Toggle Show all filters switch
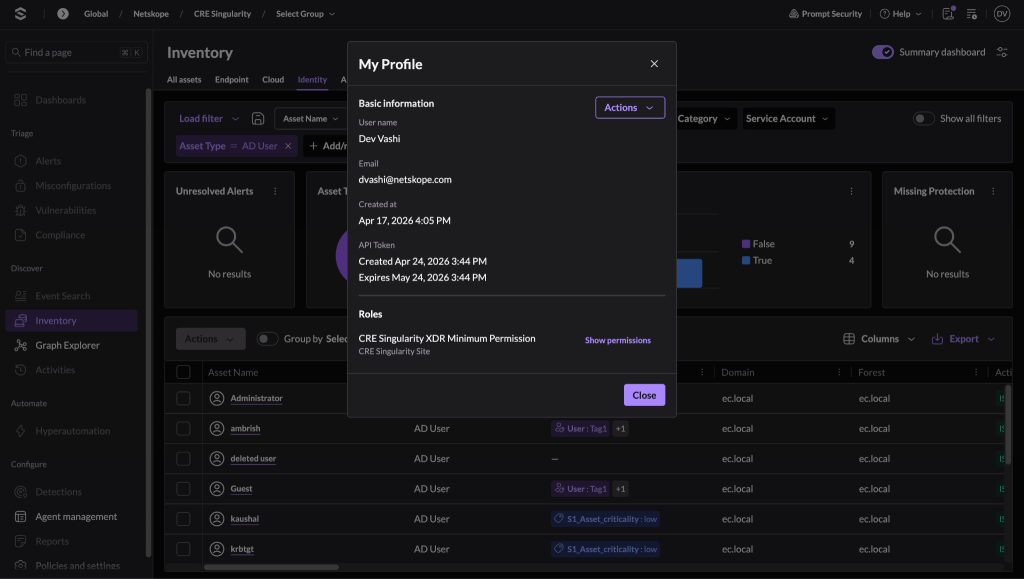 coord(923,119)
